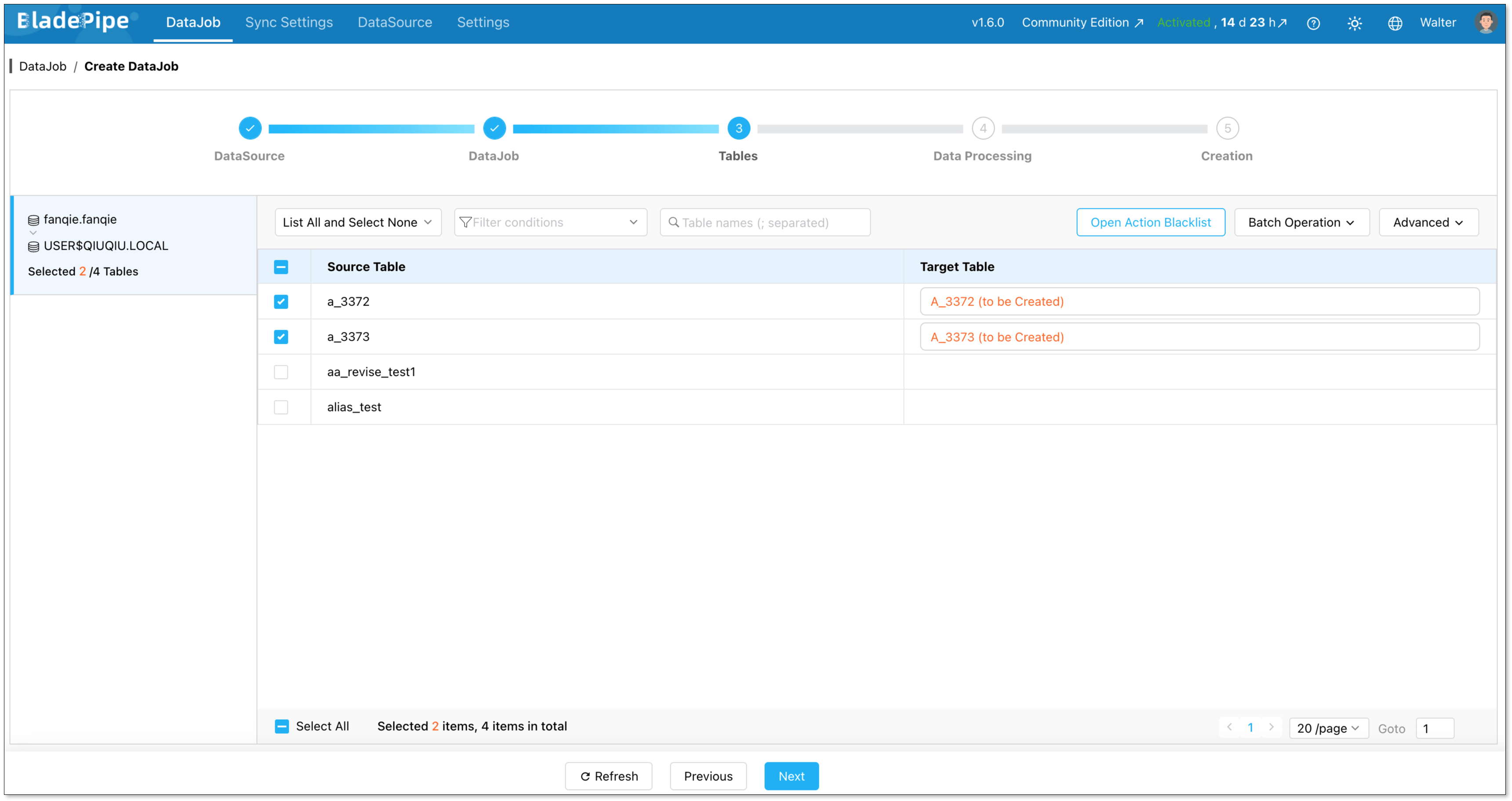Image resolution: width=1512 pixels, height=801 pixels.
Task: Edit the A_3373 target table field
Action: [x=1199, y=336]
